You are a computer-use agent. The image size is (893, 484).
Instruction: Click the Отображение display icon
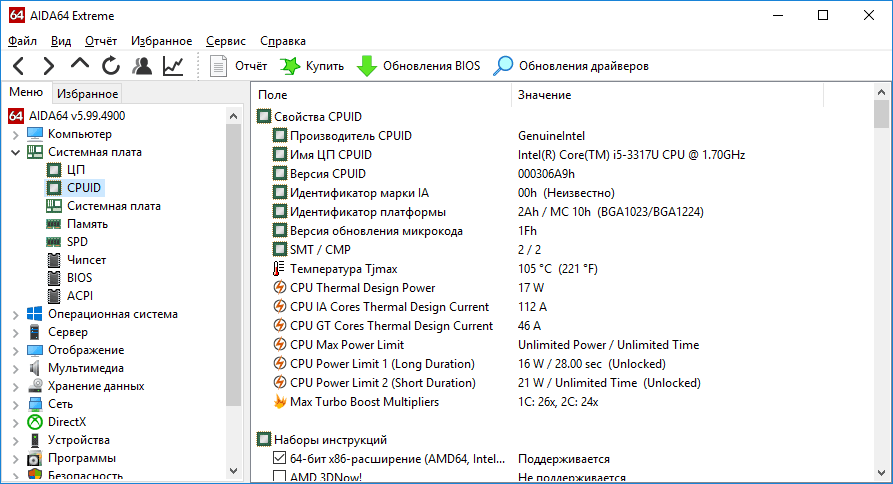point(35,350)
